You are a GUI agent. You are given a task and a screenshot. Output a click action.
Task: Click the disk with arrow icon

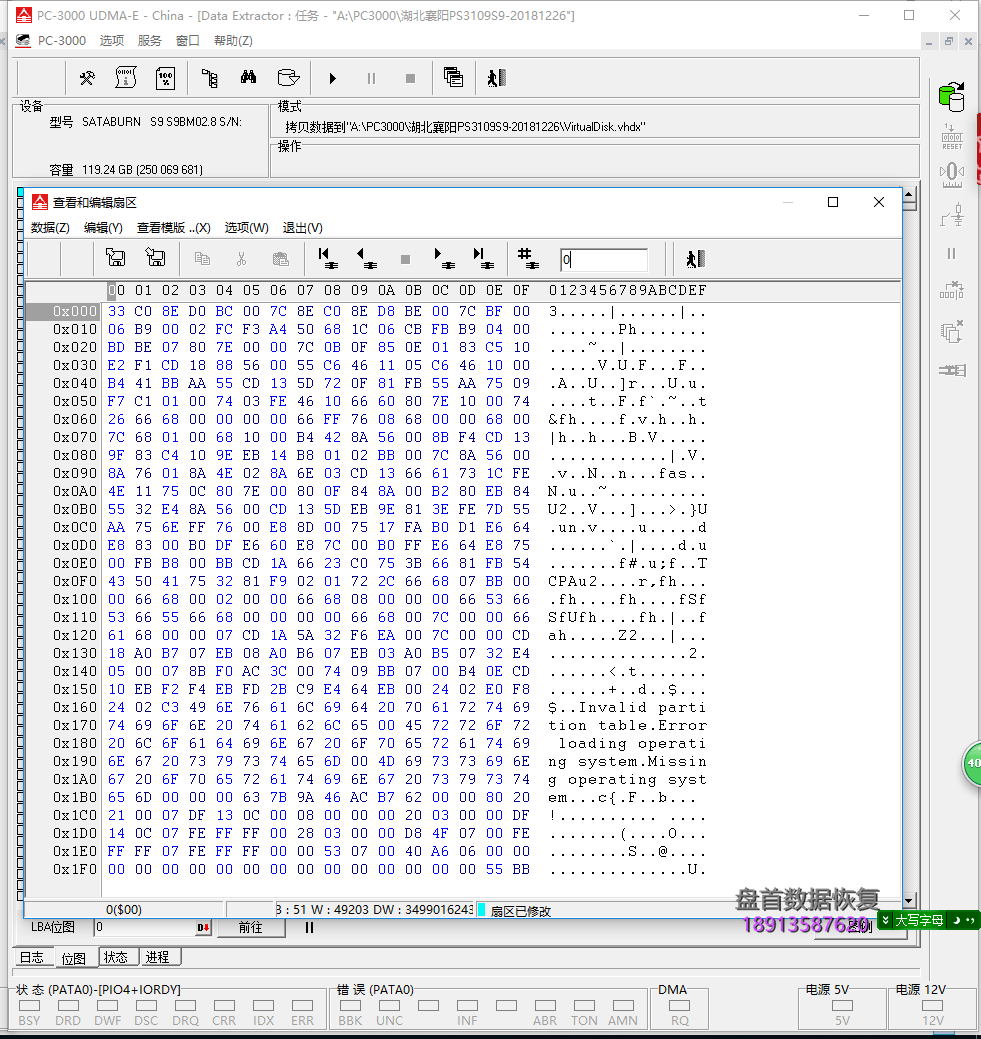[x=288, y=78]
